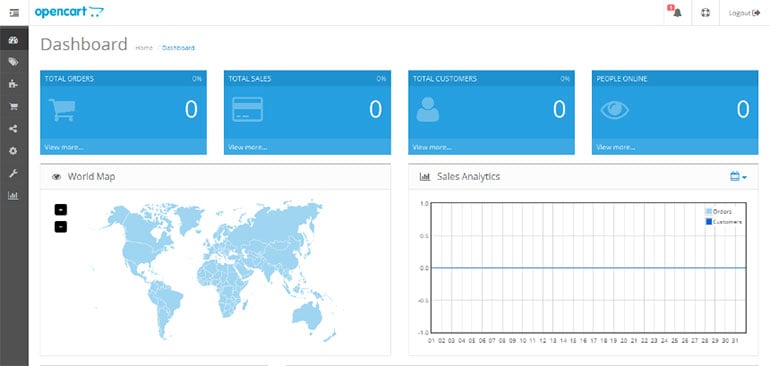The height and width of the screenshot is (366, 770).
Task: Click the eye icon in People Online
Action: click(x=614, y=110)
